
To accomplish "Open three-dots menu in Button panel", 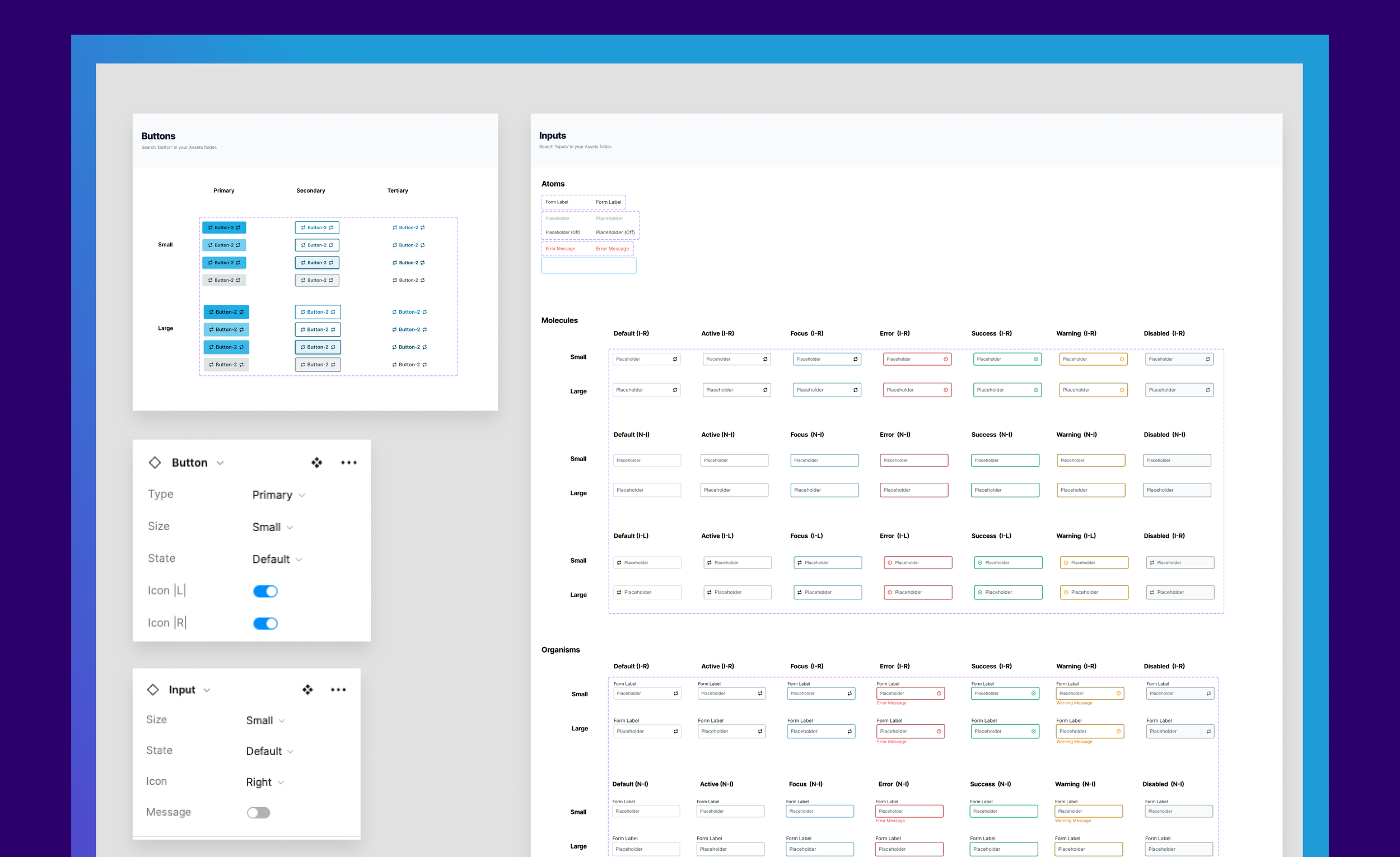I will coord(349,463).
